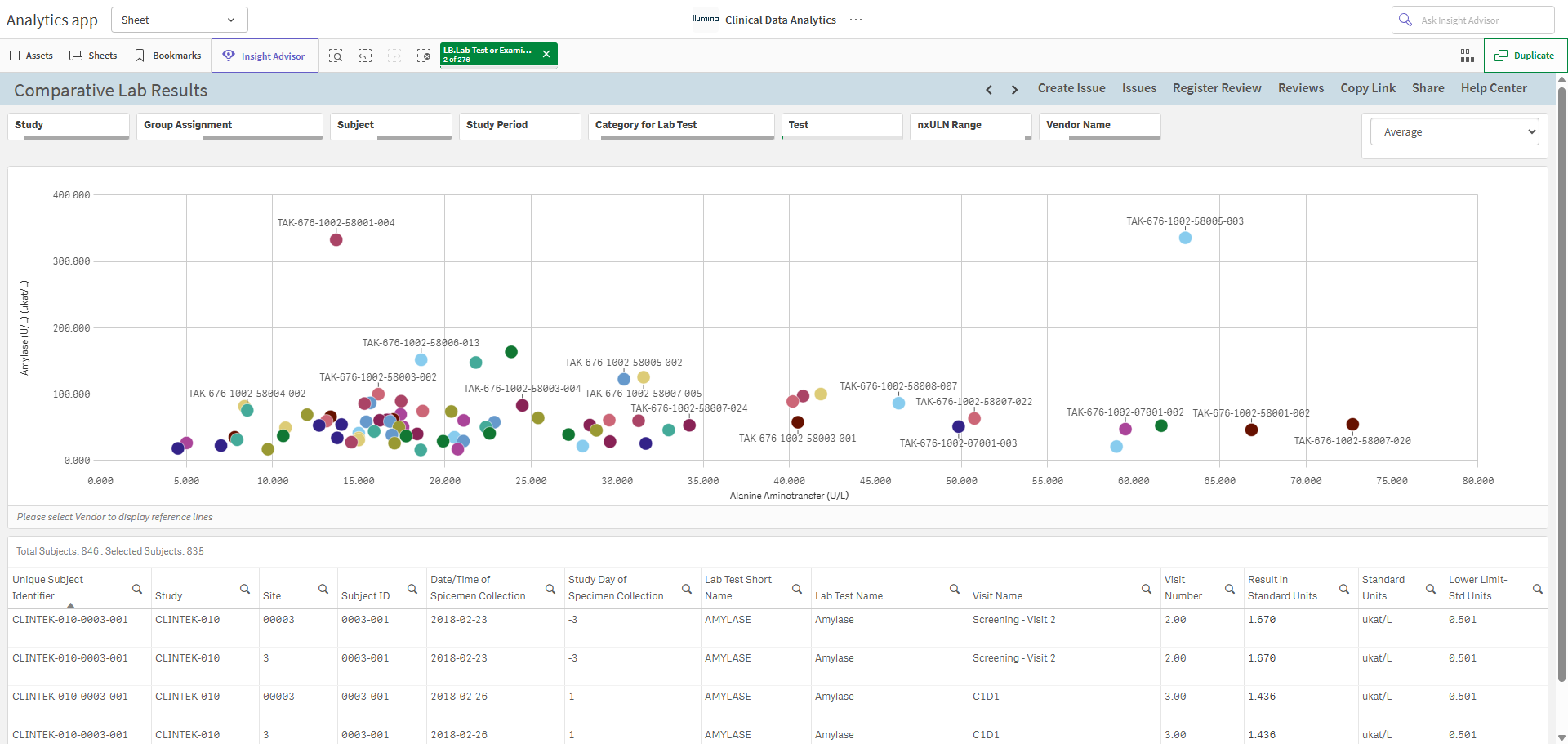Click the step back selection icon

(x=365, y=56)
